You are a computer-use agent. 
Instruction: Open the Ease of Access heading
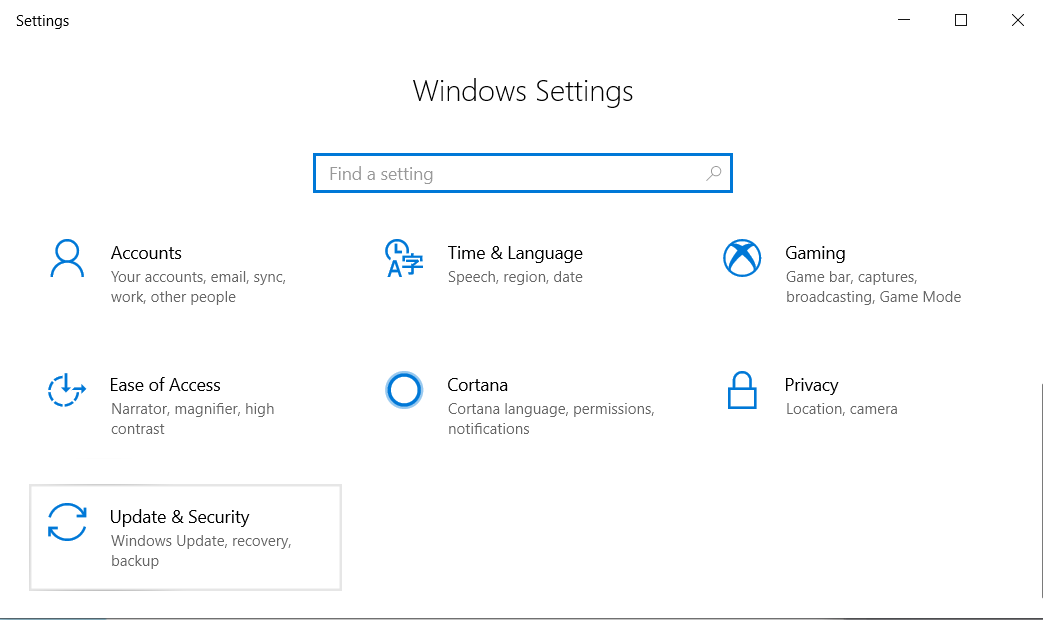[165, 385]
